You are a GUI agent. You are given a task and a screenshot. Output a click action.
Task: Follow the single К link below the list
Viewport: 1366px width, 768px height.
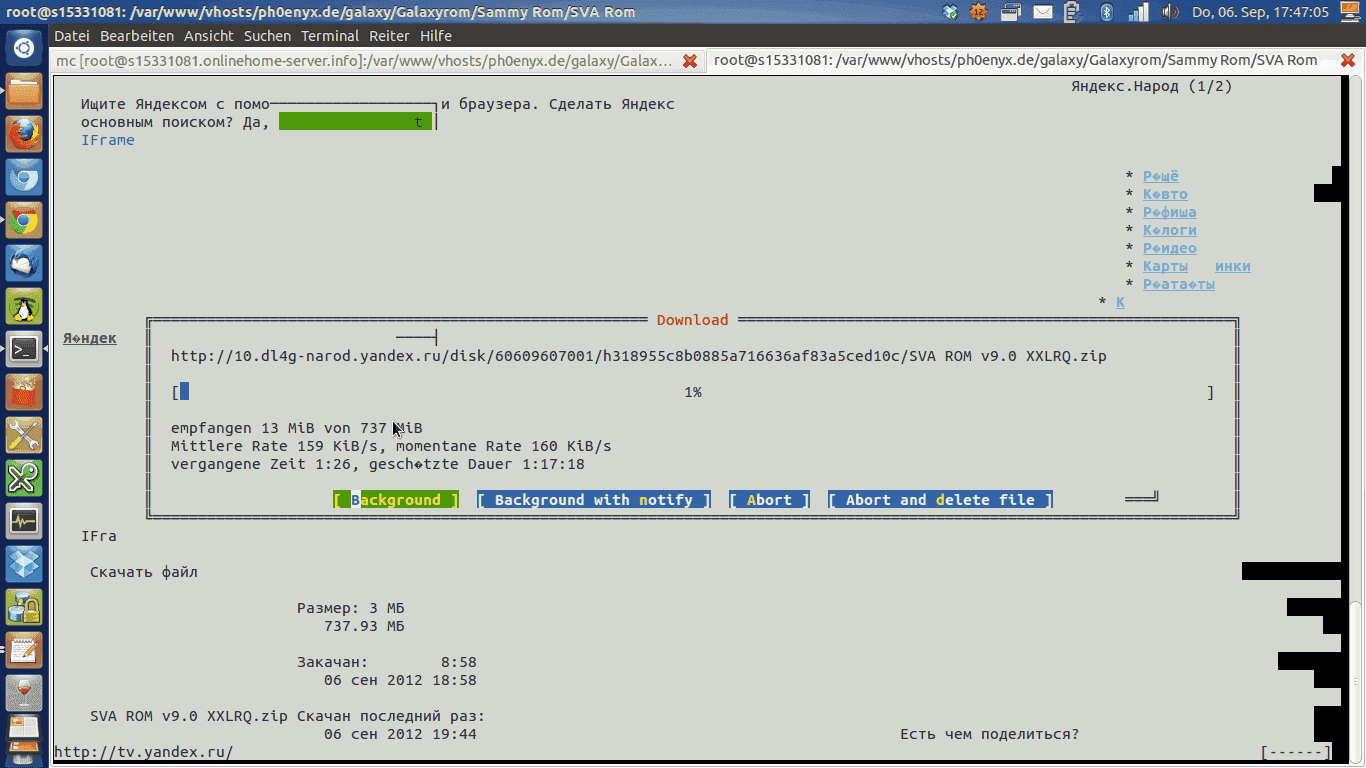pyautogui.click(x=1120, y=302)
